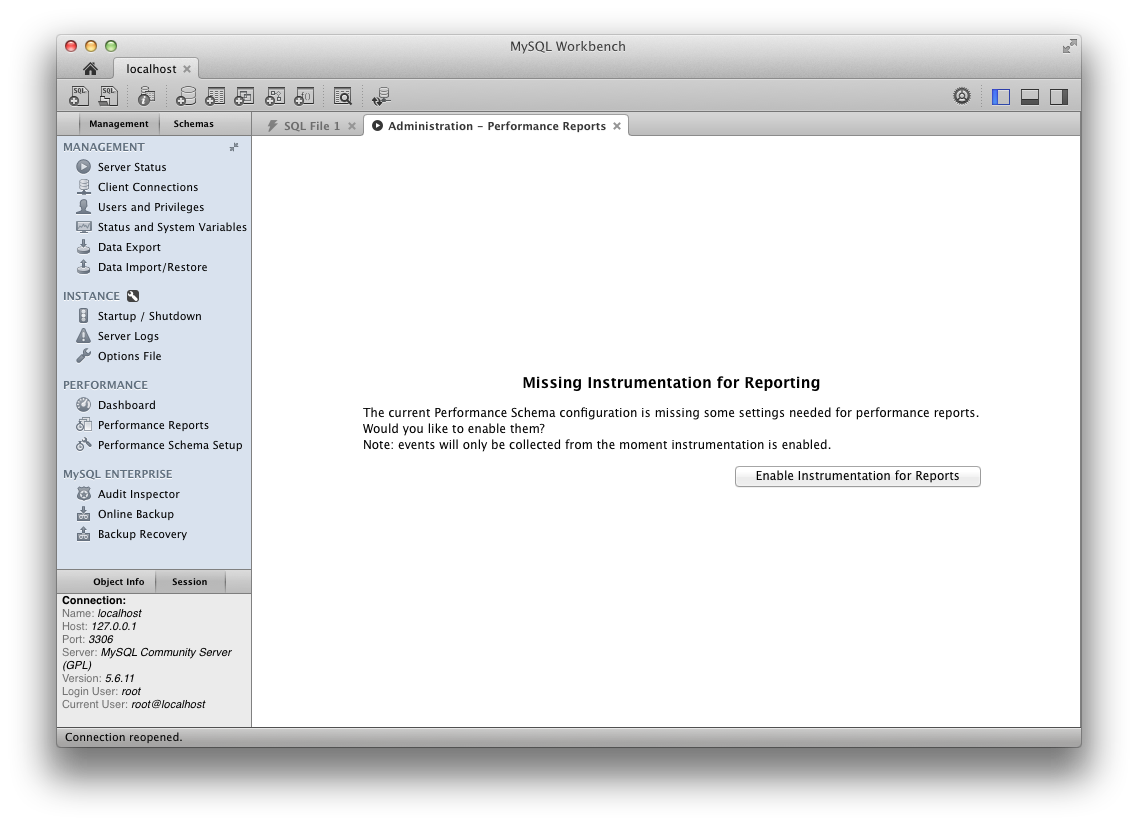Open the search table data tool
The image size is (1138, 826).
click(x=342, y=95)
